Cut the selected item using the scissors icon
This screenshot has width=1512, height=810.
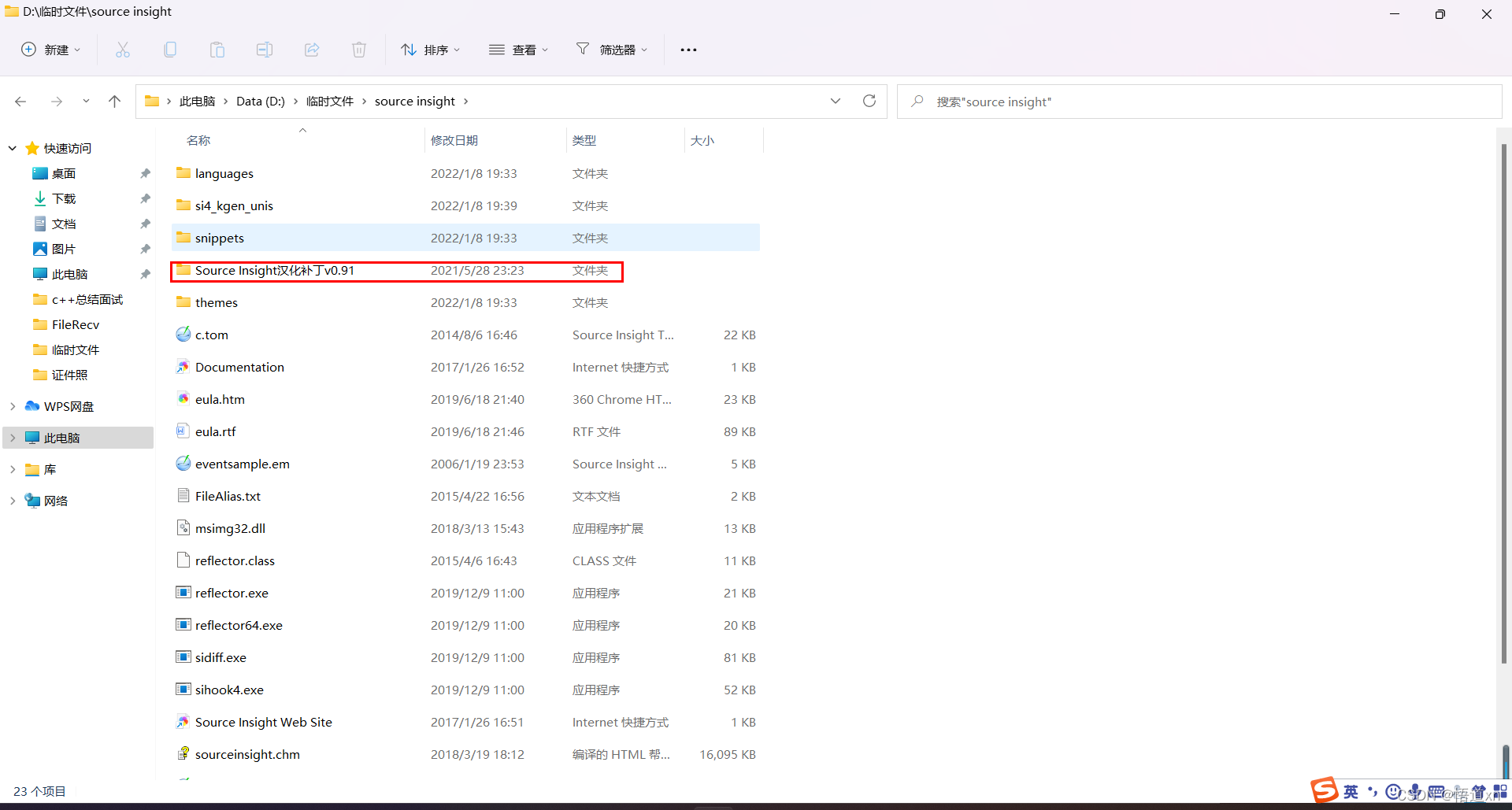123,49
